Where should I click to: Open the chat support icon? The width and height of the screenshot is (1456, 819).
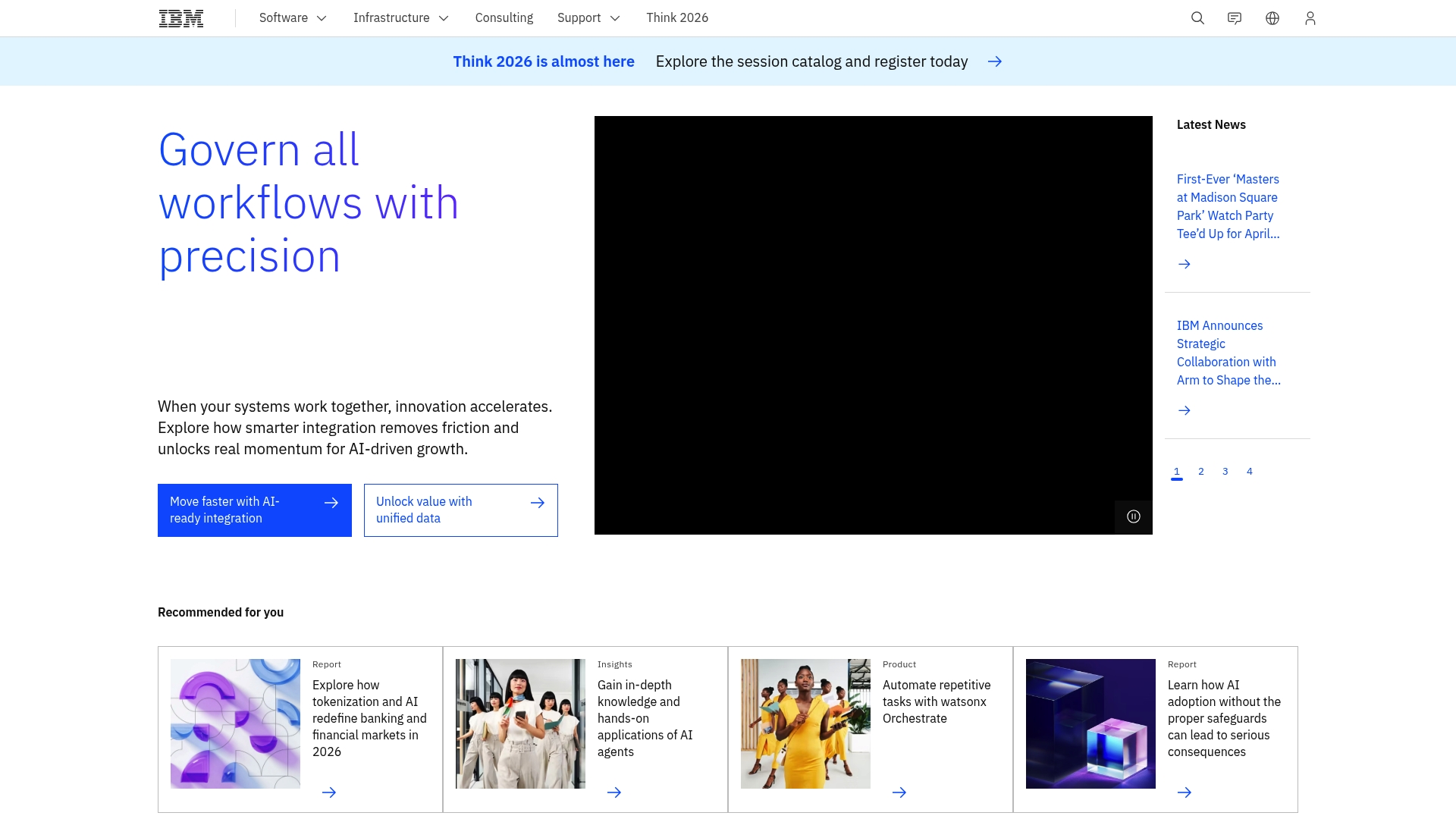pos(1235,17)
